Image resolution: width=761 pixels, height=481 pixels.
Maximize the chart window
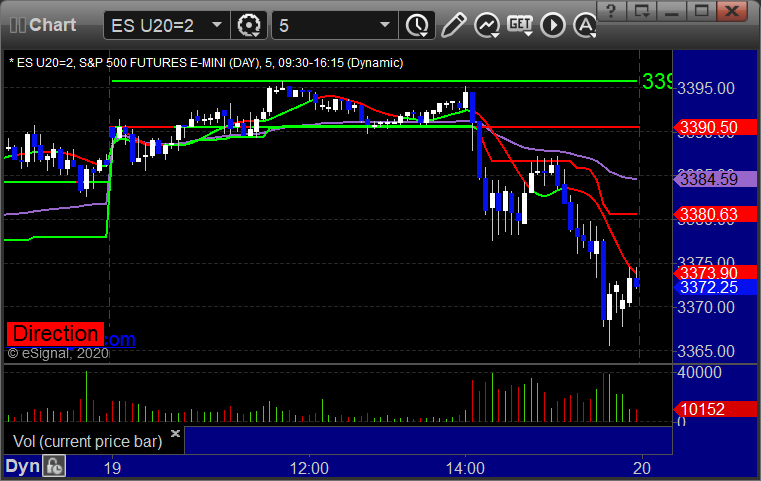pos(701,11)
